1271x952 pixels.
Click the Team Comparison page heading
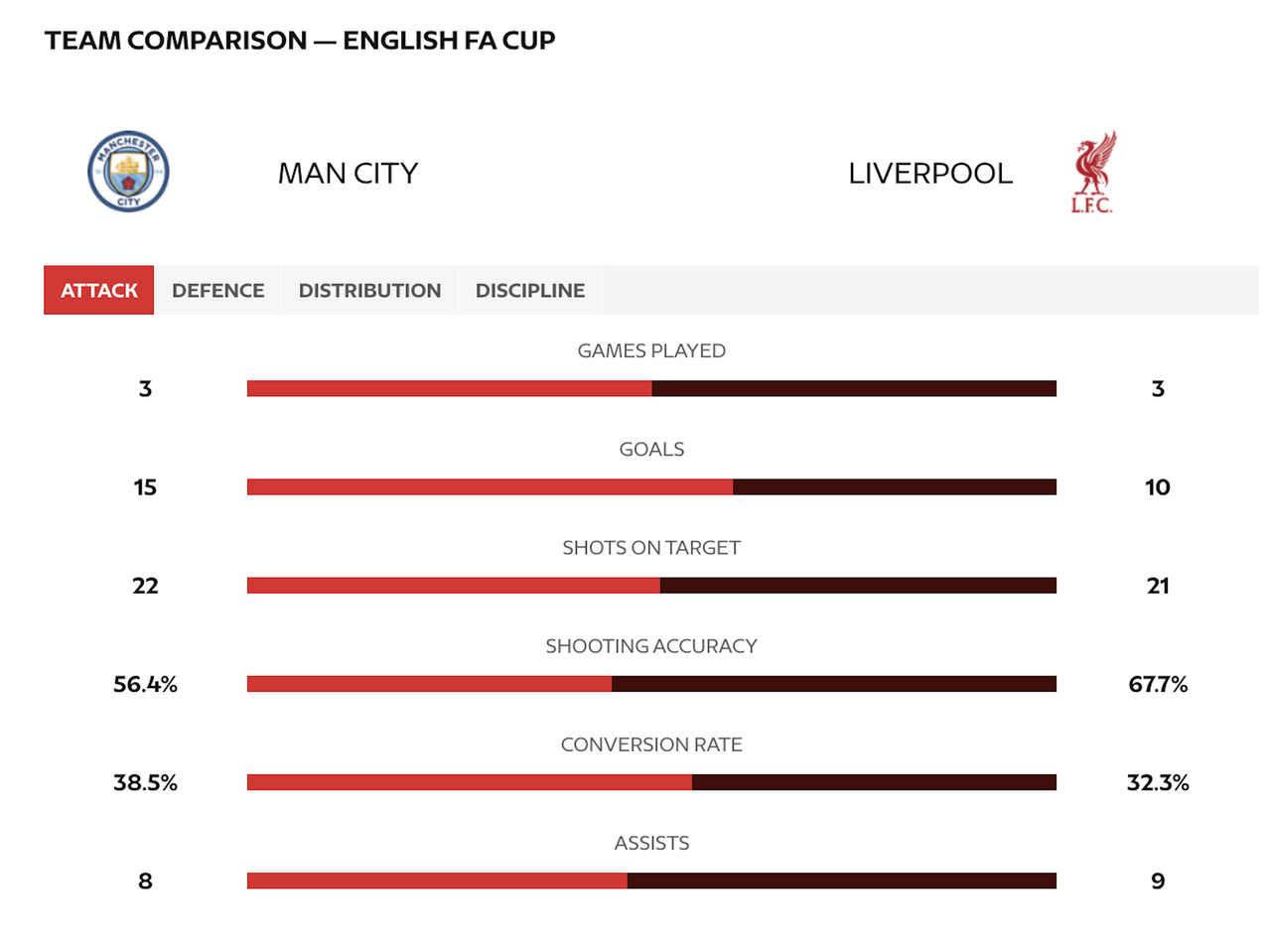coord(300,41)
